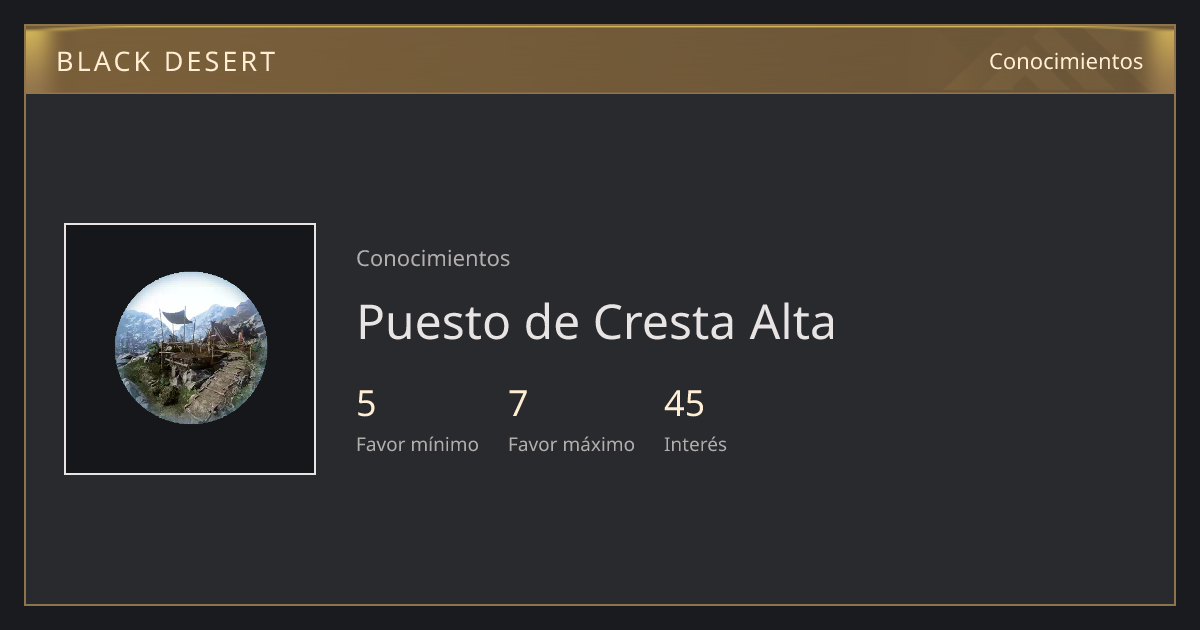Screen dimensions: 1200x630
Task: Click the circular Puesto de Cresta Alta image
Action: click(x=190, y=348)
